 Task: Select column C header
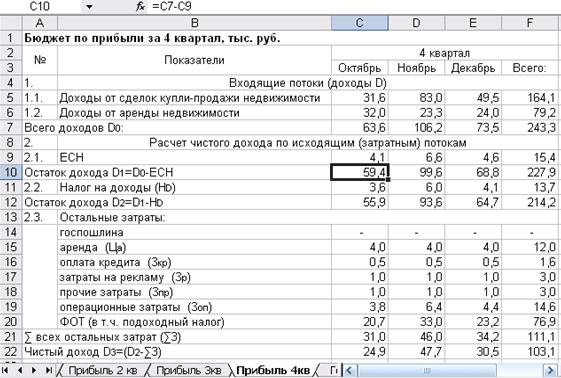(x=360, y=23)
